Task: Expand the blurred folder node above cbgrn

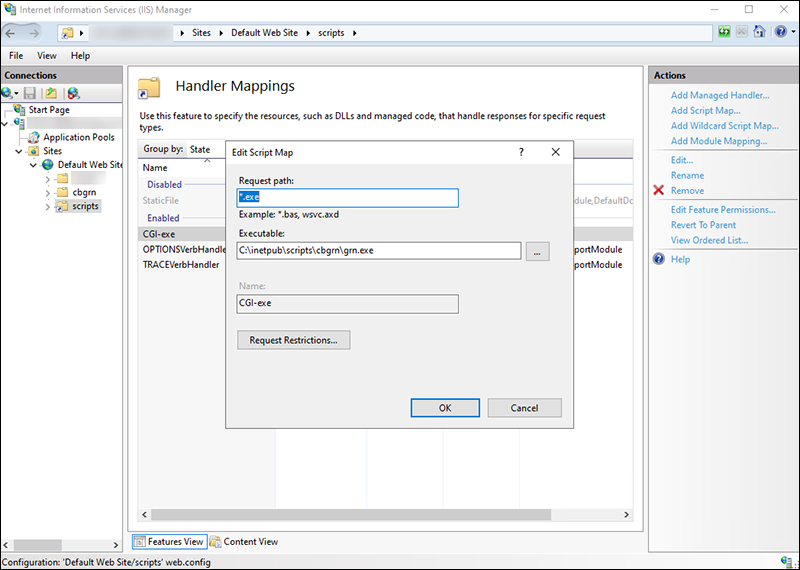Action: click(47, 179)
